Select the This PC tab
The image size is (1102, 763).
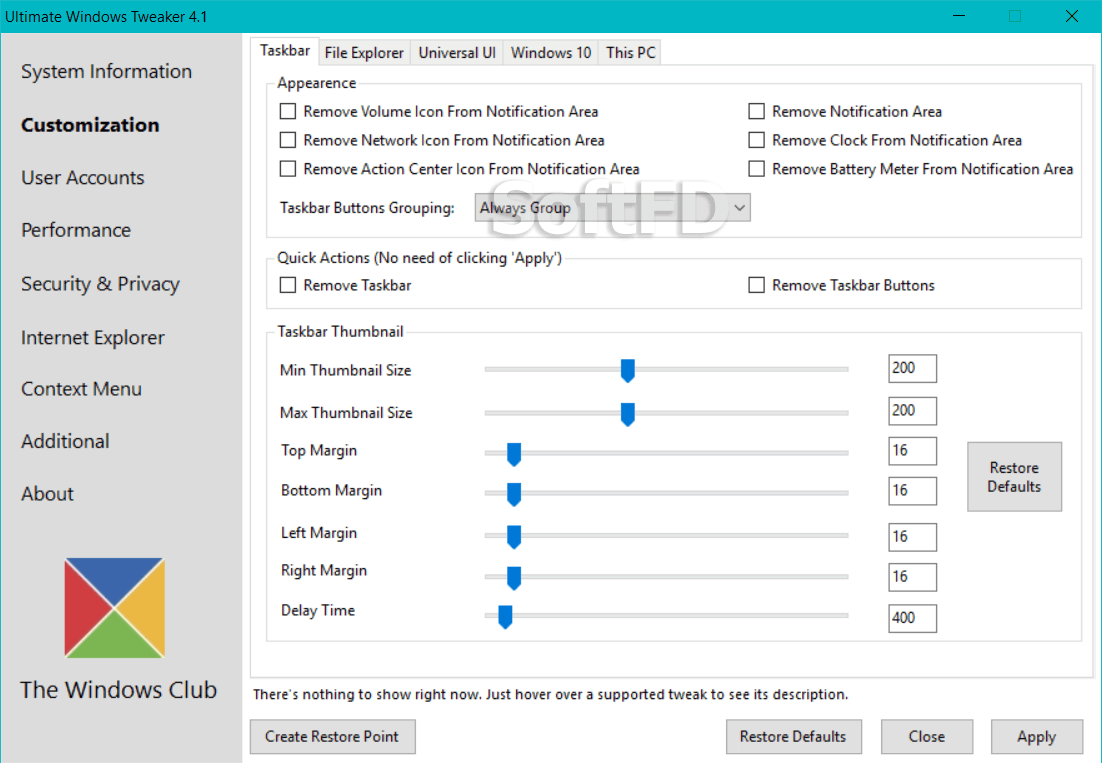(630, 53)
